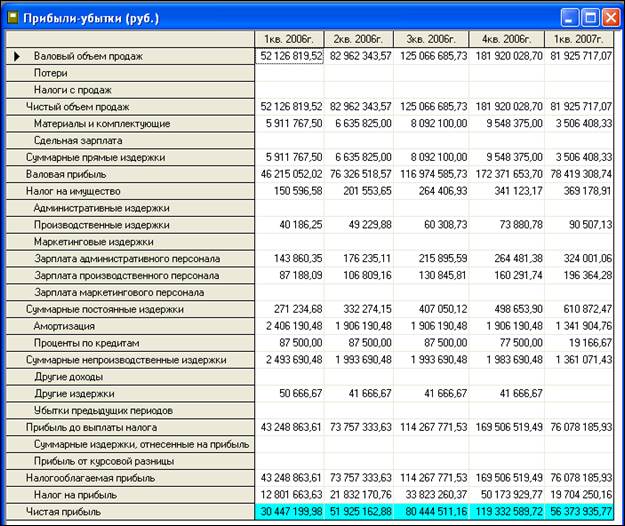Screen dimensions: 625x526
Task: Select row Суммарные постоянные издержки
Action: click(x=130, y=309)
